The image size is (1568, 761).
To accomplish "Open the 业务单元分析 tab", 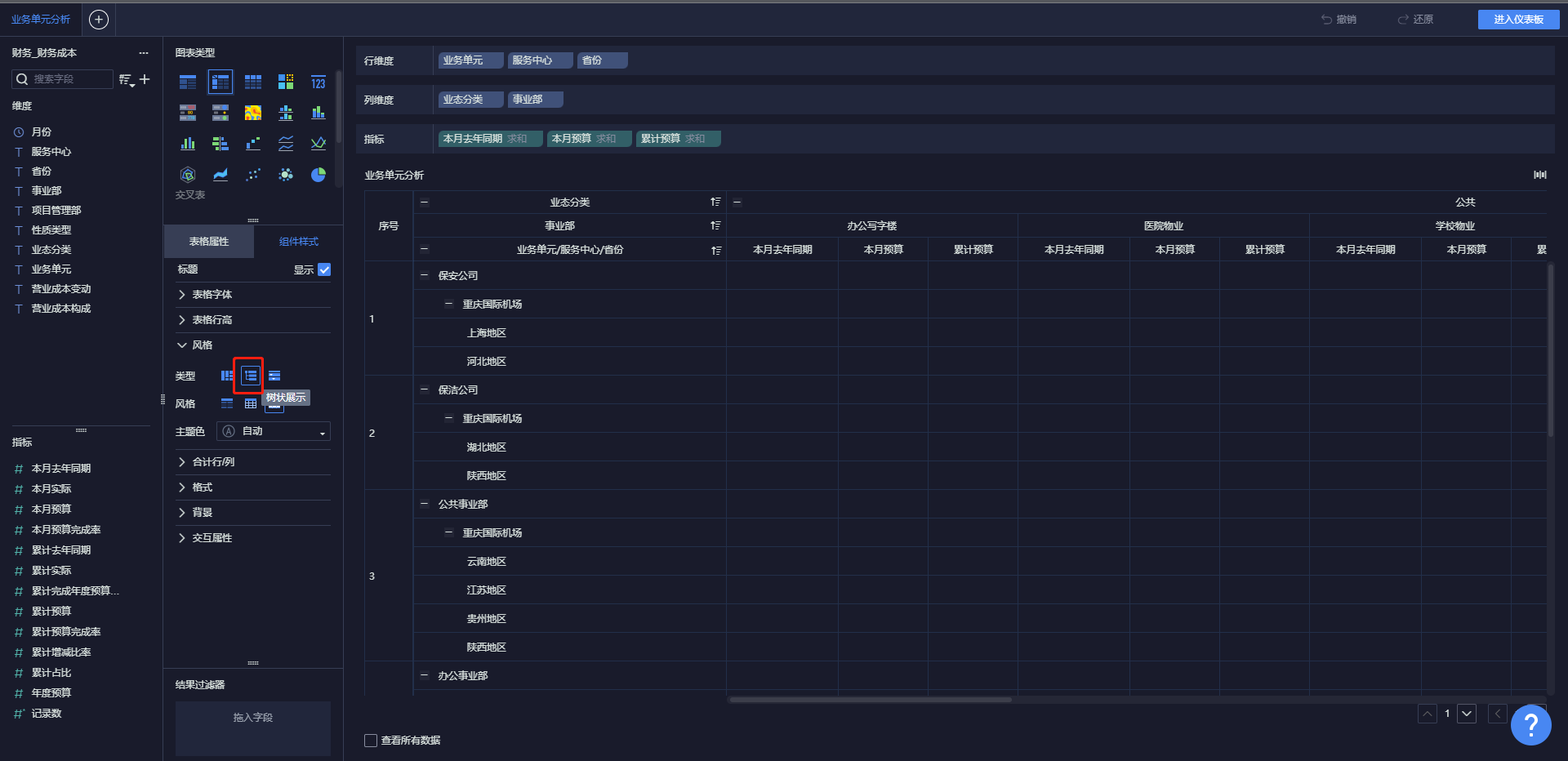I will tap(41, 20).
